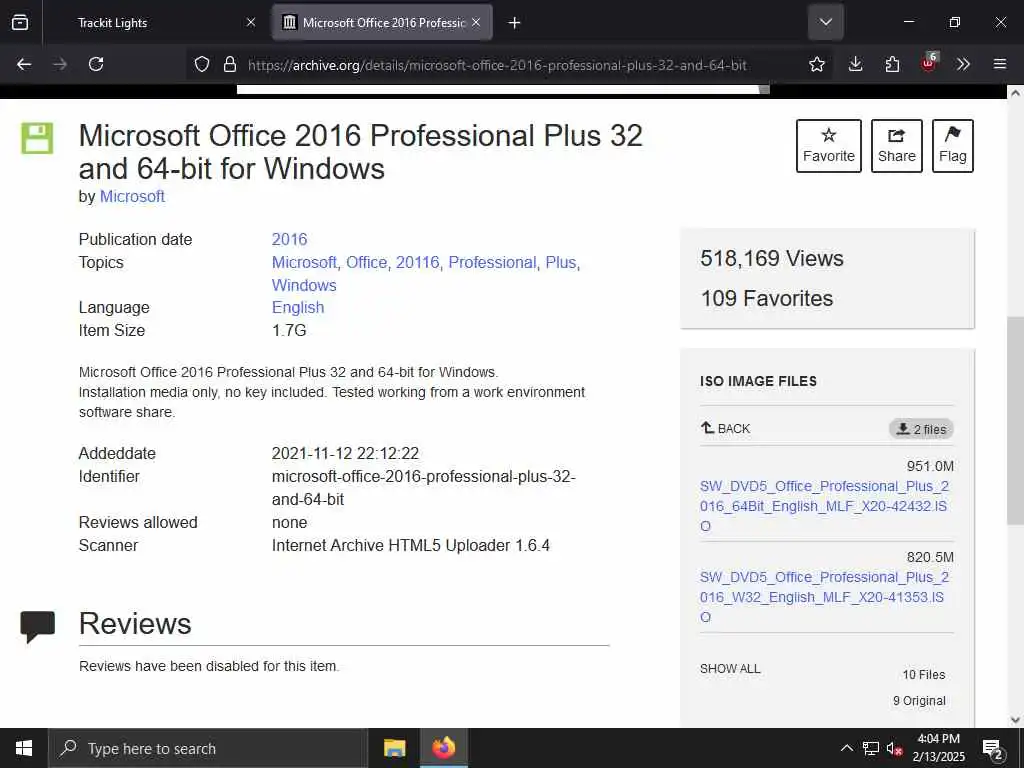
Task: Open the Microsoft topic link
Action: [x=304, y=262]
